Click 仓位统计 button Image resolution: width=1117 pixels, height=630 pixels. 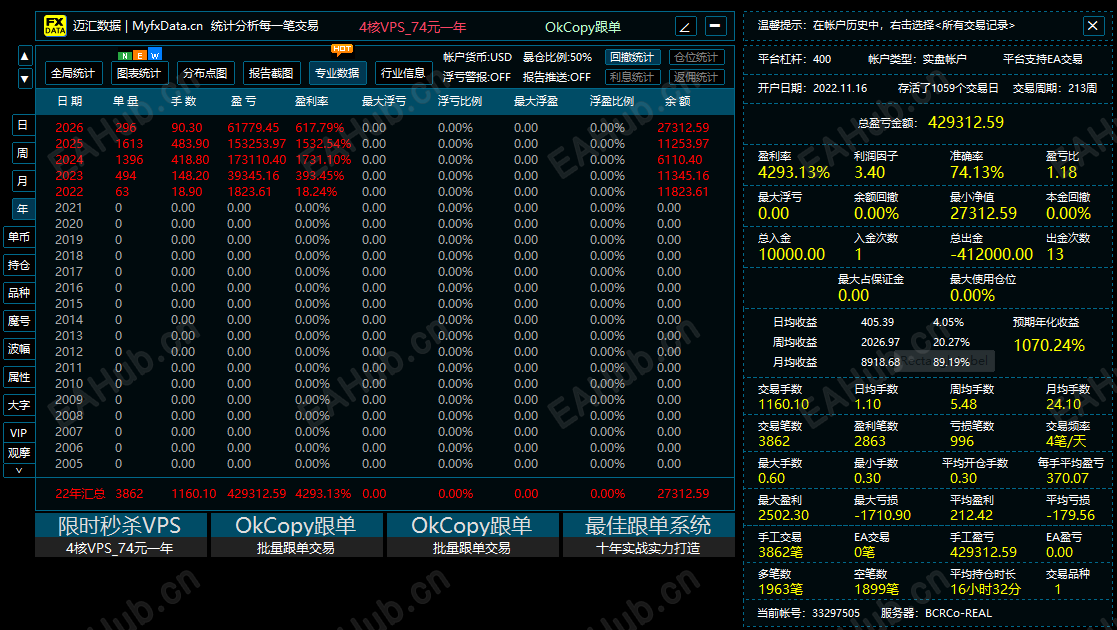pos(697,57)
